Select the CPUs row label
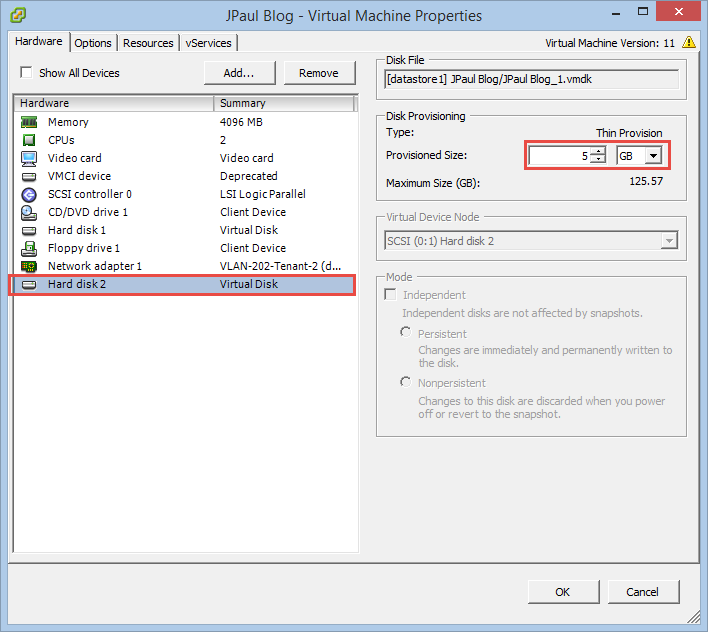Viewport: 708px width, 632px height. point(61,140)
